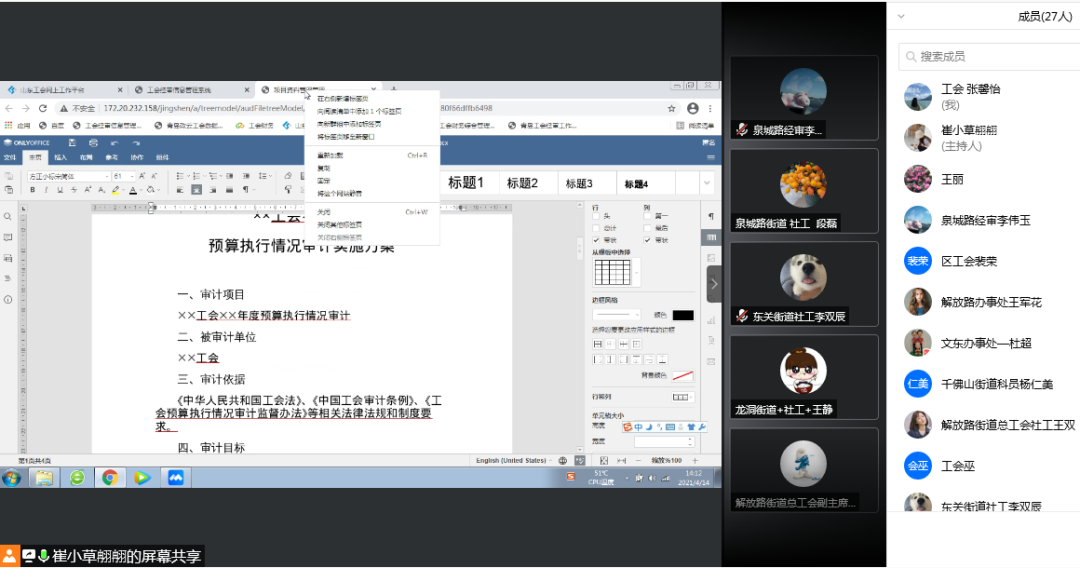Expand the heading styles gallery dropdown

tap(707, 183)
